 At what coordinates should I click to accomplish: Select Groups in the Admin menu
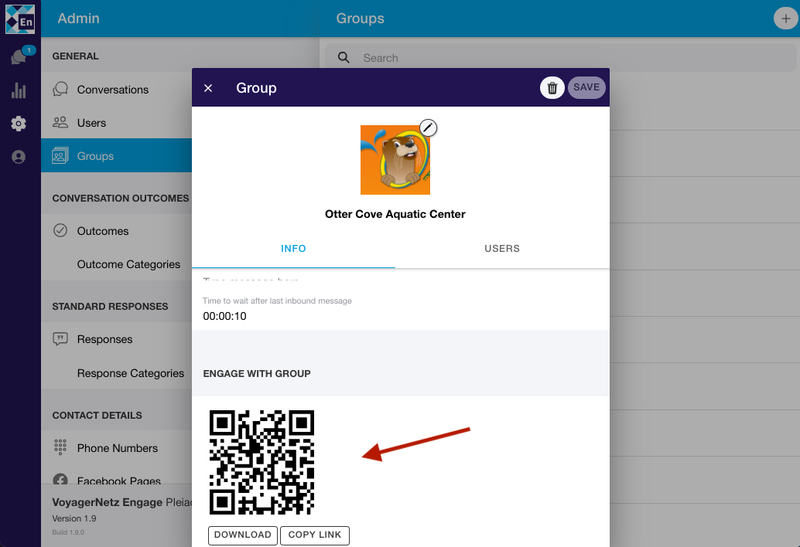[x=117, y=156]
